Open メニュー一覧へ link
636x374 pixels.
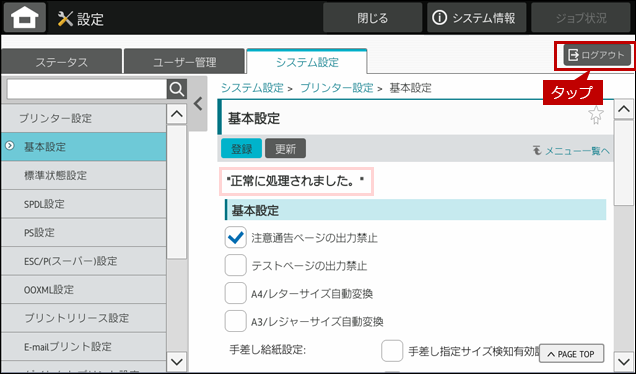pyautogui.click(x=571, y=151)
